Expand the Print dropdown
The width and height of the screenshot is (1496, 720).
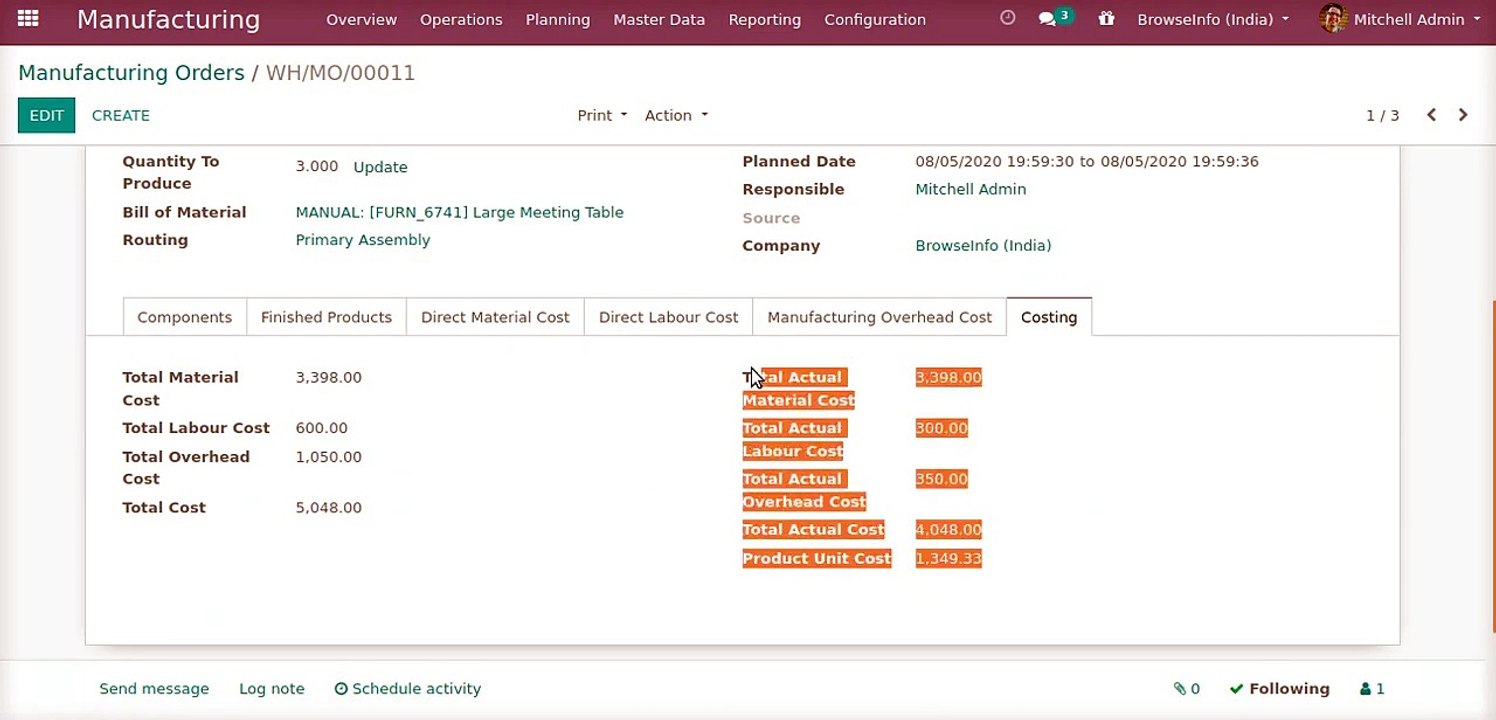[602, 115]
